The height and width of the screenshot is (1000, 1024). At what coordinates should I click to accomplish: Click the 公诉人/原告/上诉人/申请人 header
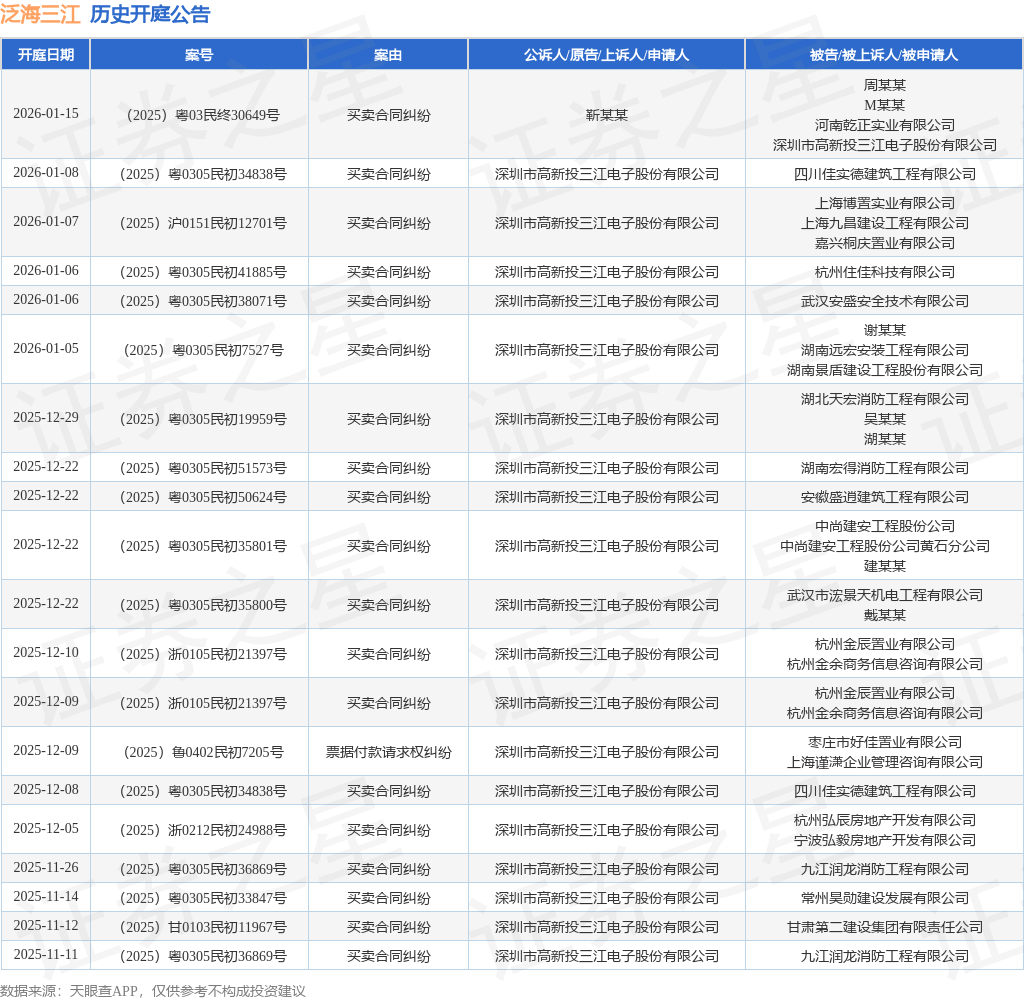click(x=606, y=55)
